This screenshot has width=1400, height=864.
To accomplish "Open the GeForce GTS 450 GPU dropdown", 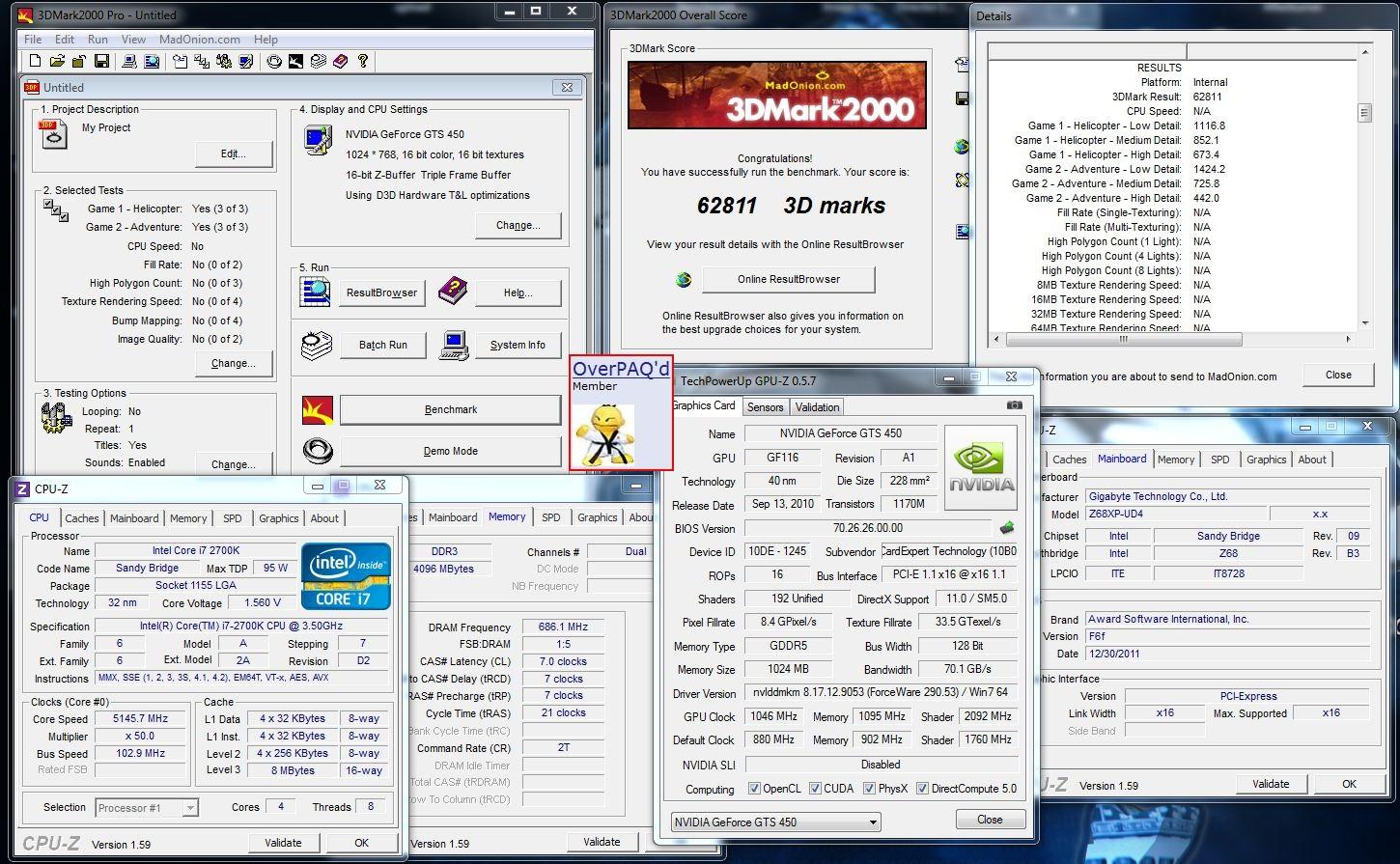I will coord(776,822).
